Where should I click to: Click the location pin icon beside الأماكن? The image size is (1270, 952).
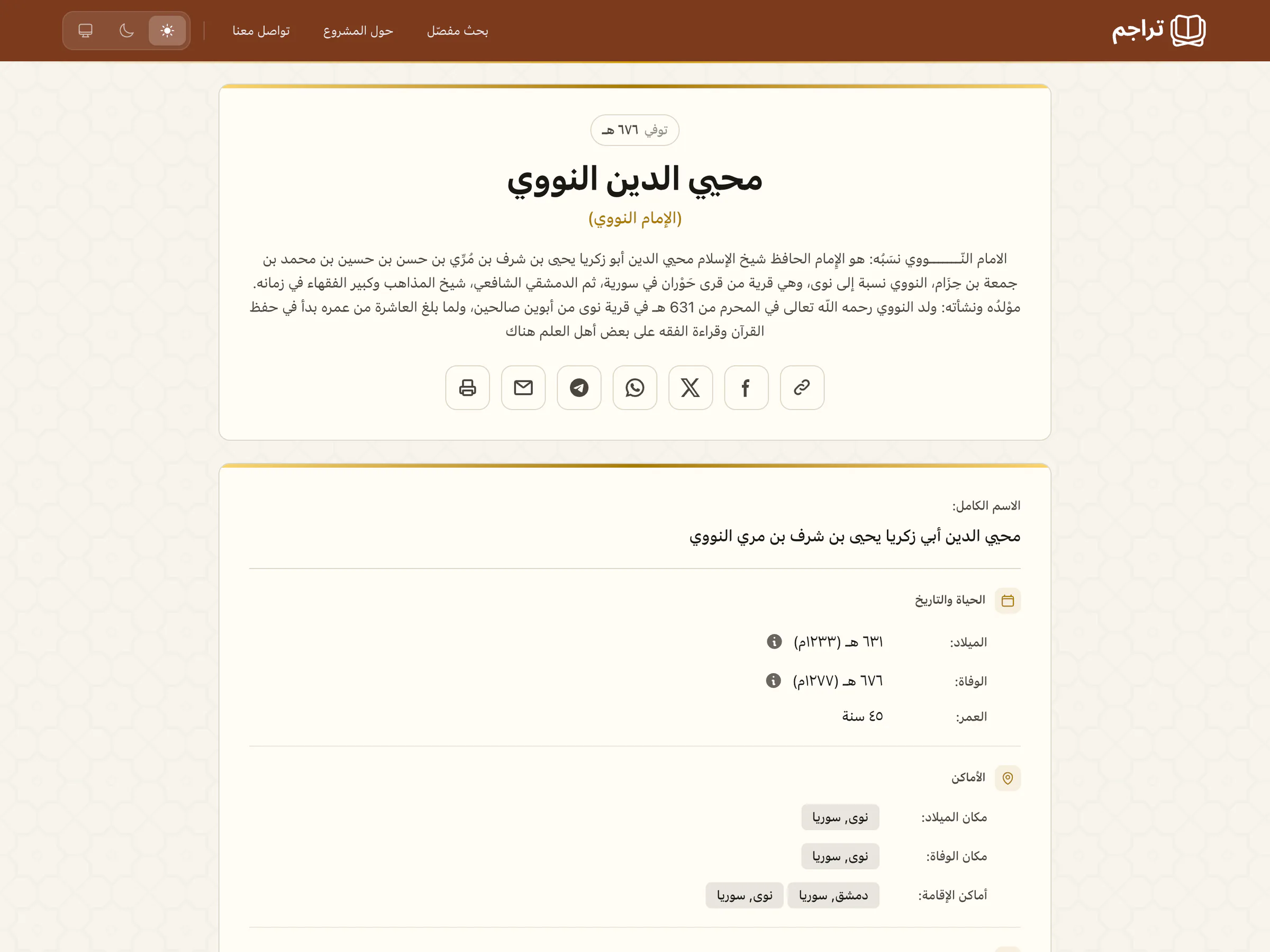click(x=1008, y=778)
